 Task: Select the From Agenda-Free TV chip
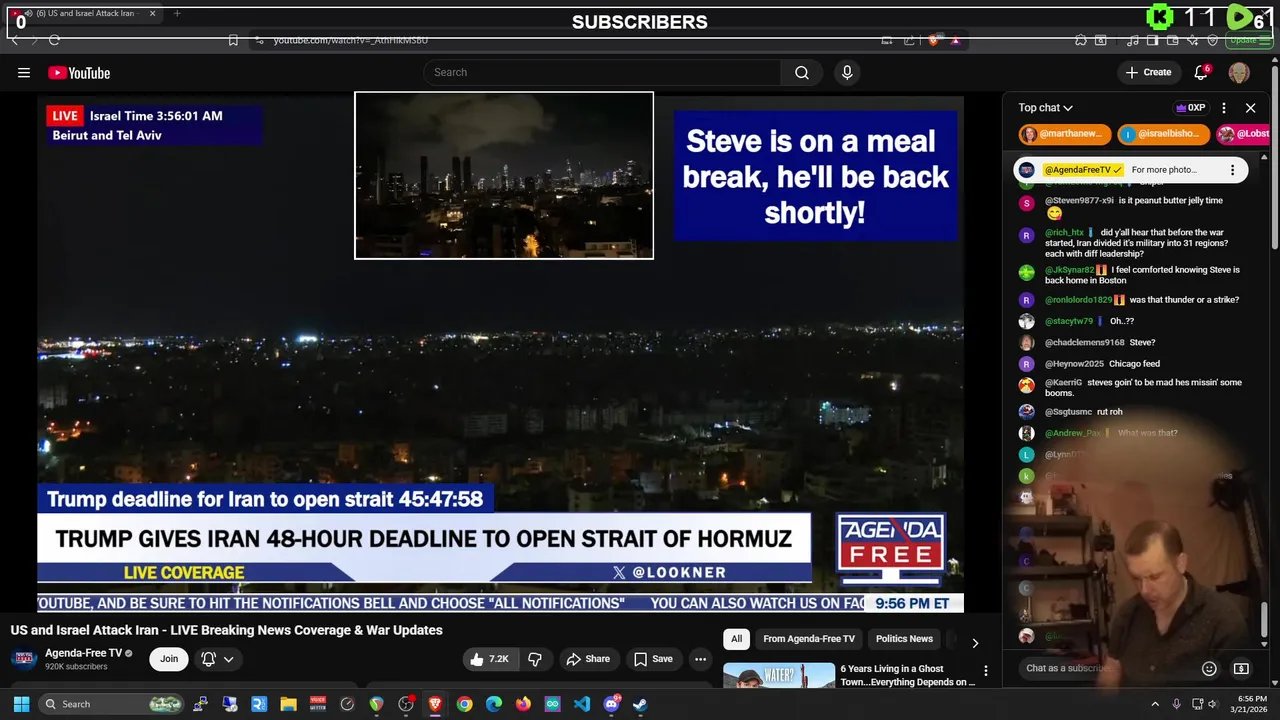pyautogui.click(x=809, y=639)
